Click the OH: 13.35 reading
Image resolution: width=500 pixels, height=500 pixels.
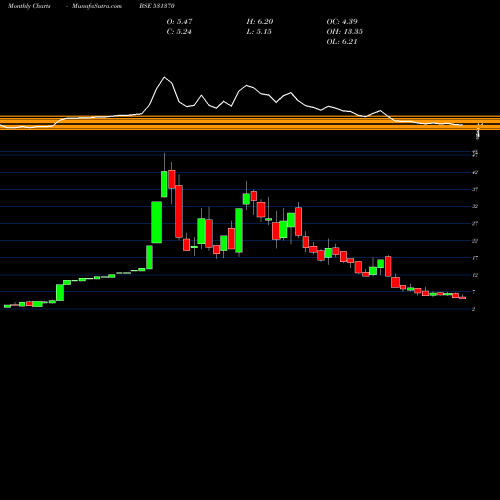click(x=345, y=32)
